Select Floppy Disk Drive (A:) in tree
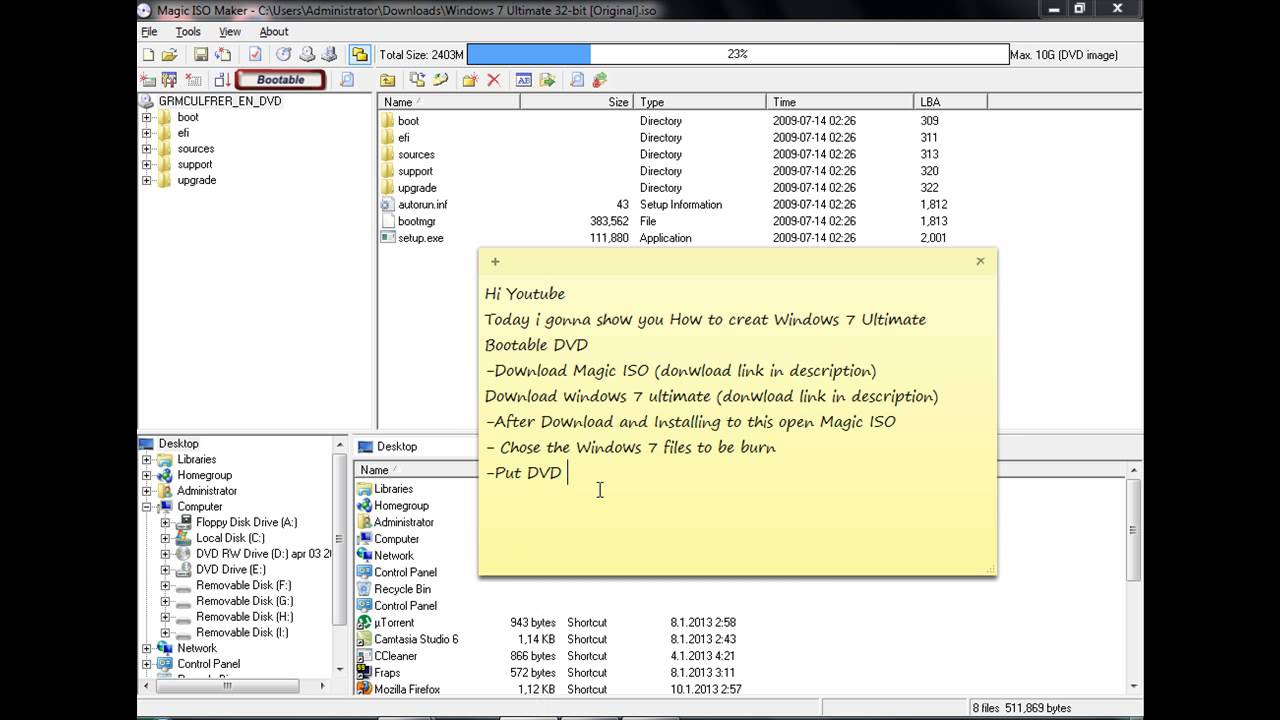 pyautogui.click(x=246, y=522)
